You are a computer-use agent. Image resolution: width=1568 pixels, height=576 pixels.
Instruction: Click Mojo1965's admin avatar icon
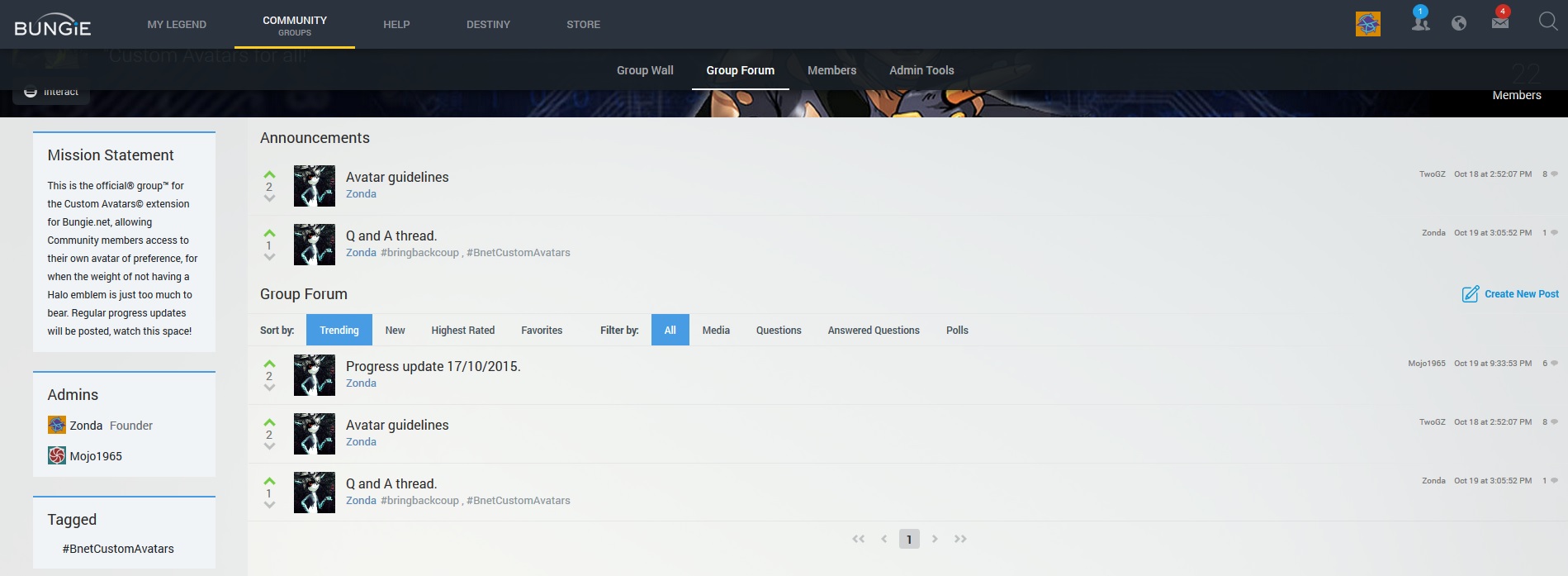[57, 455]
